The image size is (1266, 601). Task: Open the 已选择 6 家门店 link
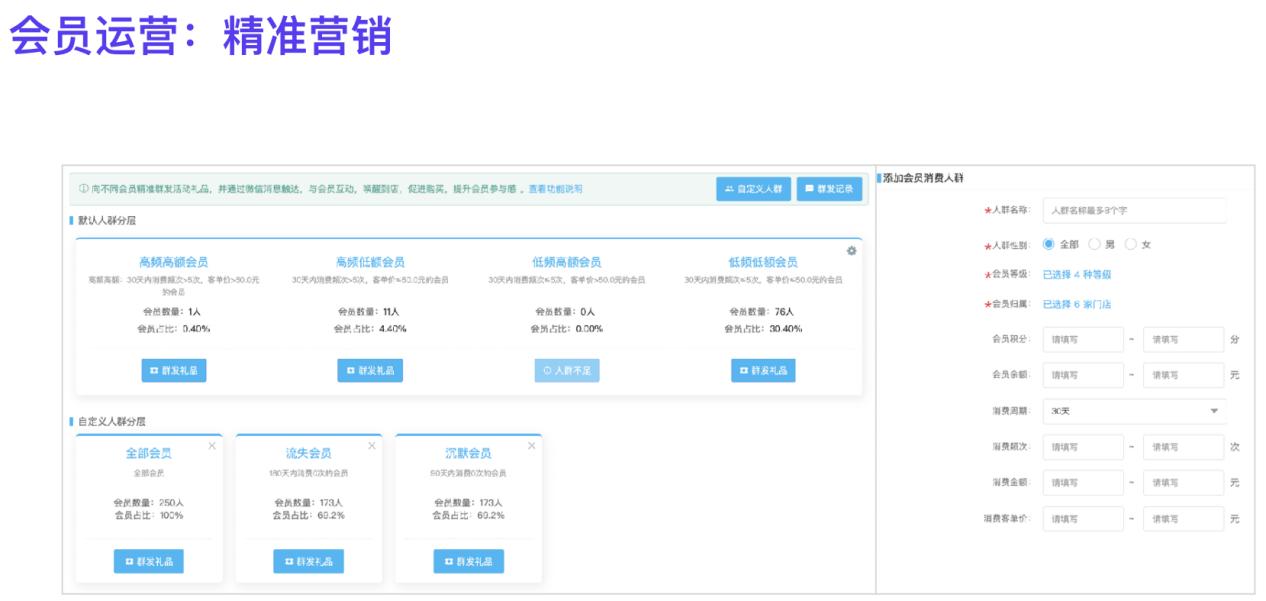[1077, 304]
